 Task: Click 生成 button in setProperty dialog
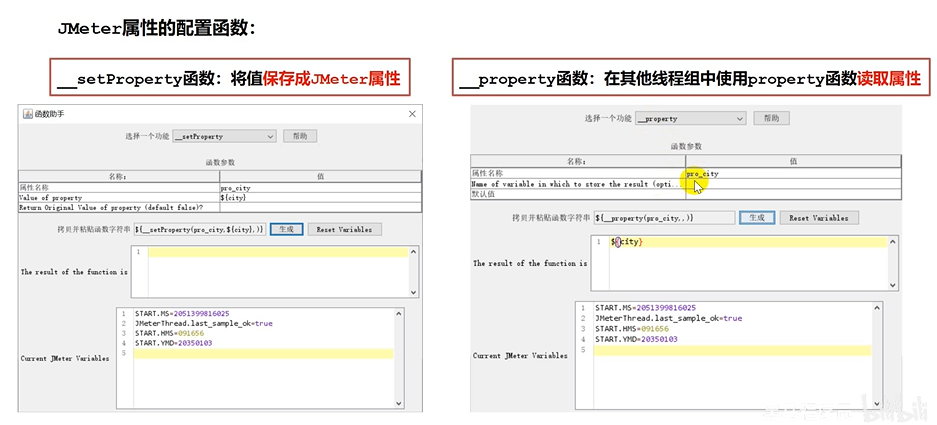(x=287, y=230)
